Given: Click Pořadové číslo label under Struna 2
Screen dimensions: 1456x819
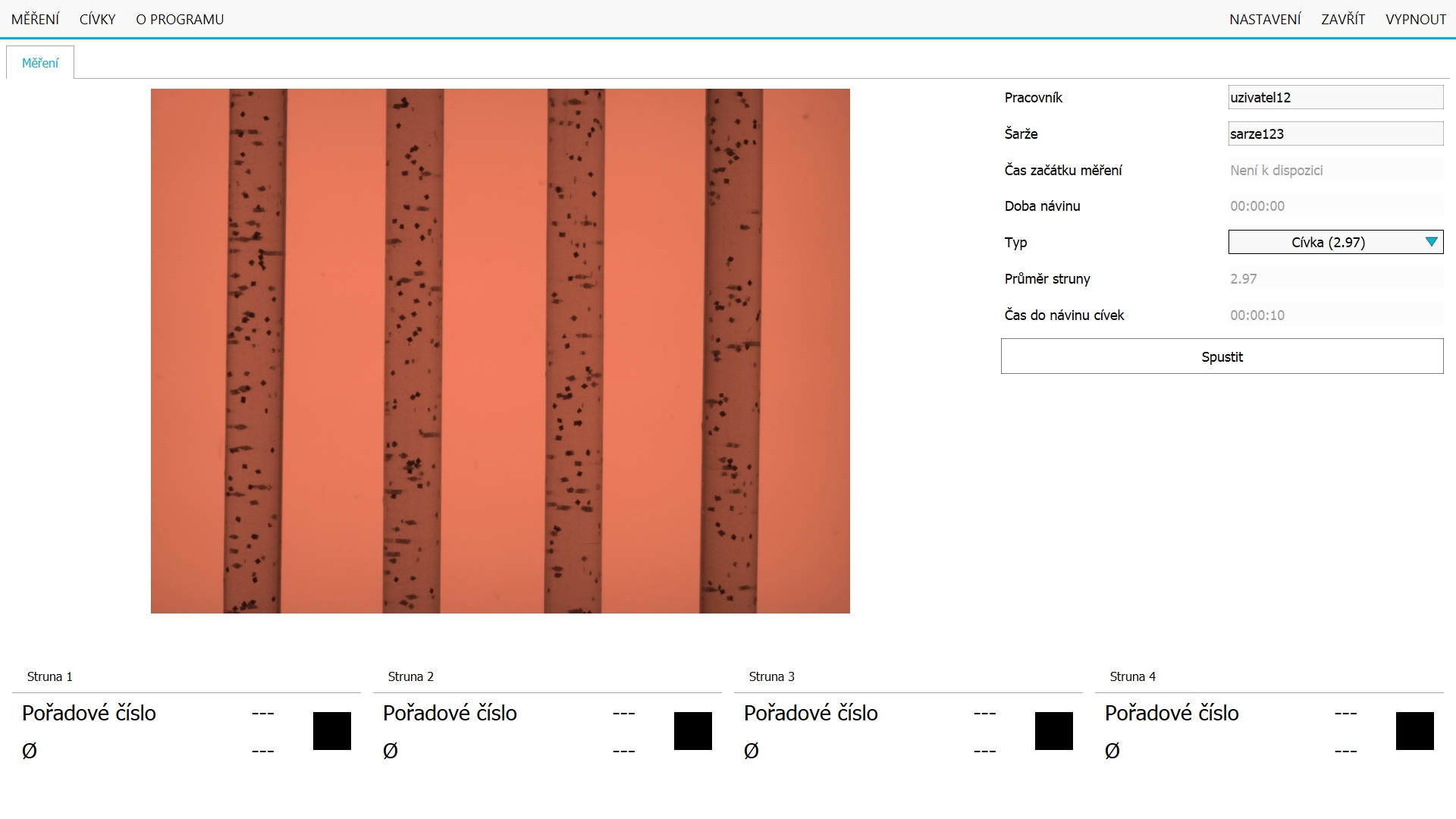Looking at the screenshot, I should point(450,713).
